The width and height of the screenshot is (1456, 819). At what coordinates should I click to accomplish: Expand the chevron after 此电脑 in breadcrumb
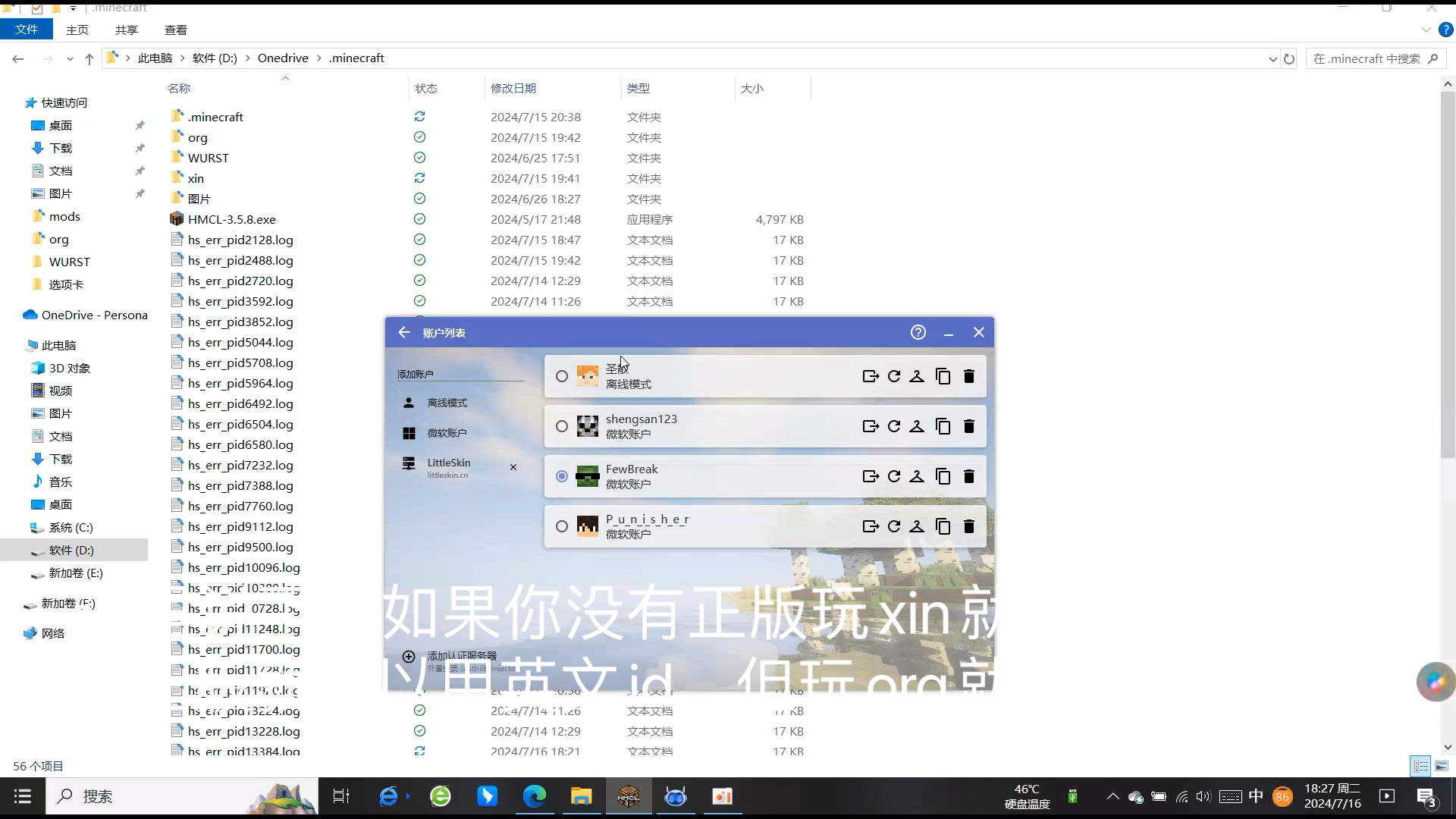[182, 58]
